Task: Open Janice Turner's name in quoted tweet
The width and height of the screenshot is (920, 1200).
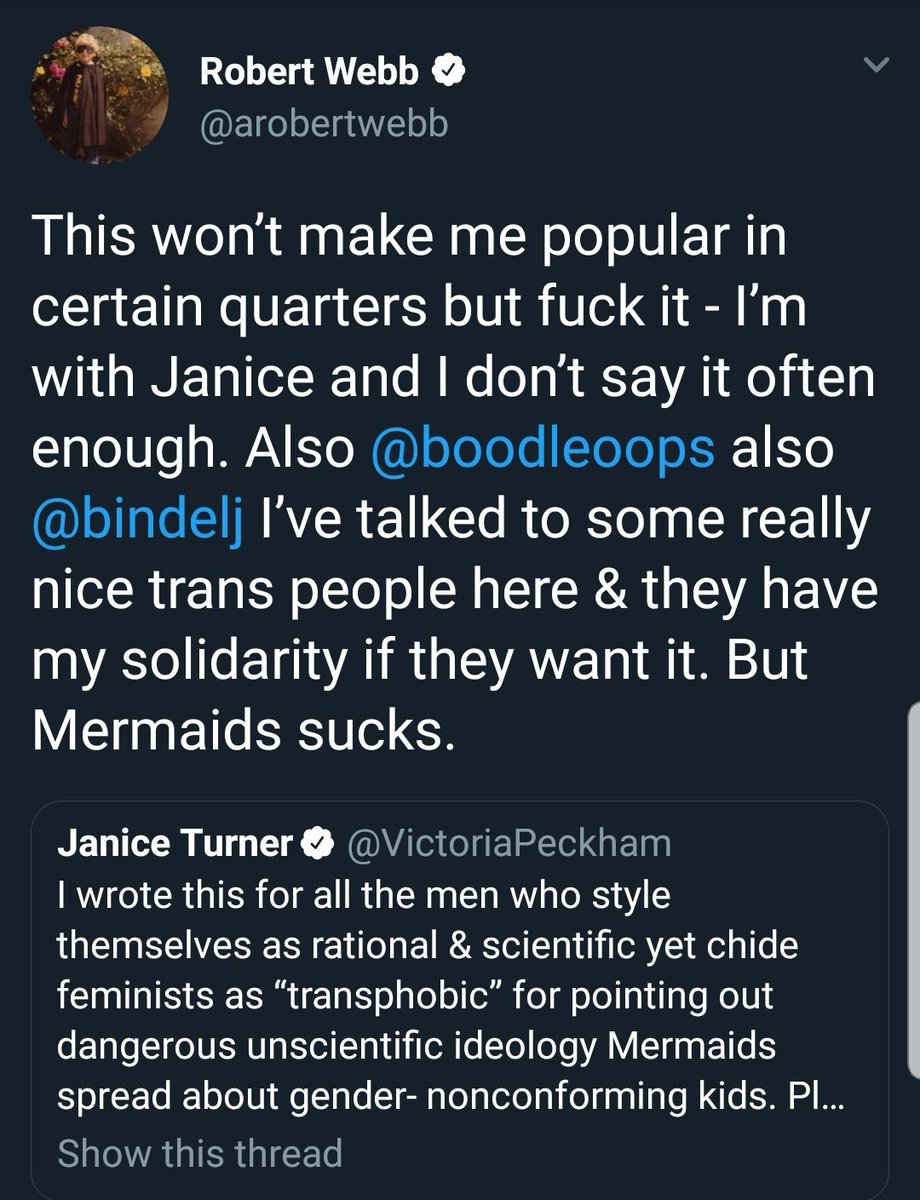Action: pos(175,845)
